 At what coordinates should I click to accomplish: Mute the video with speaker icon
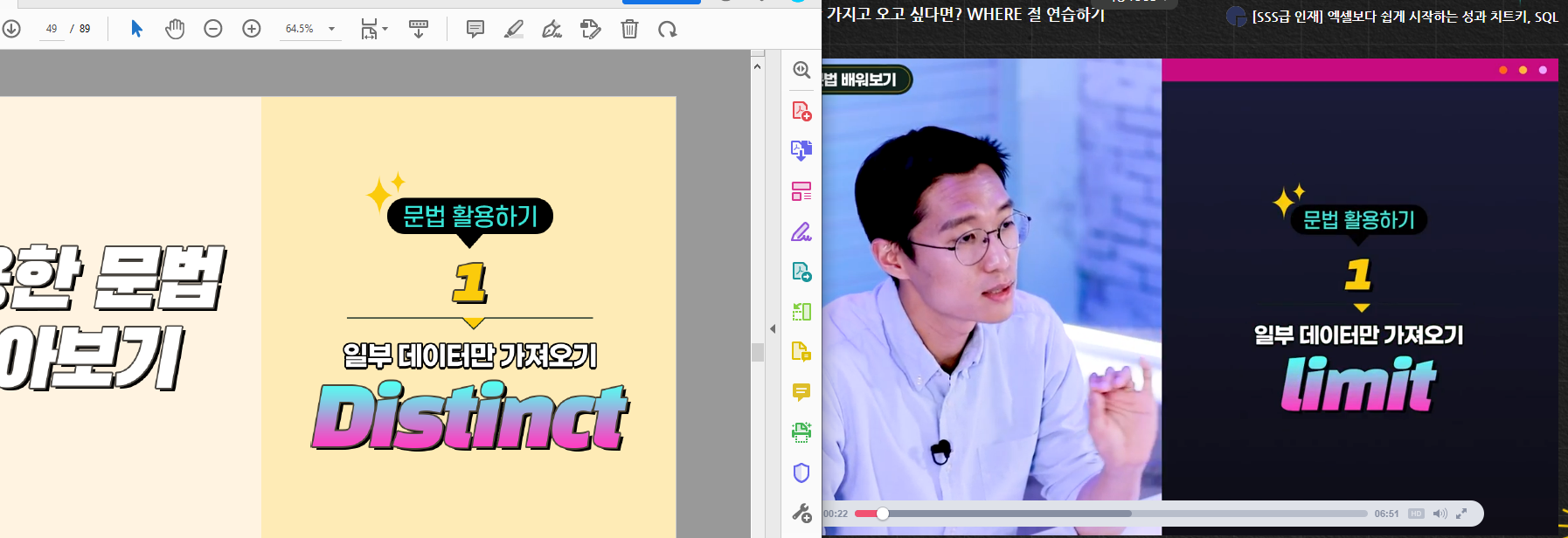[1440, 514]
